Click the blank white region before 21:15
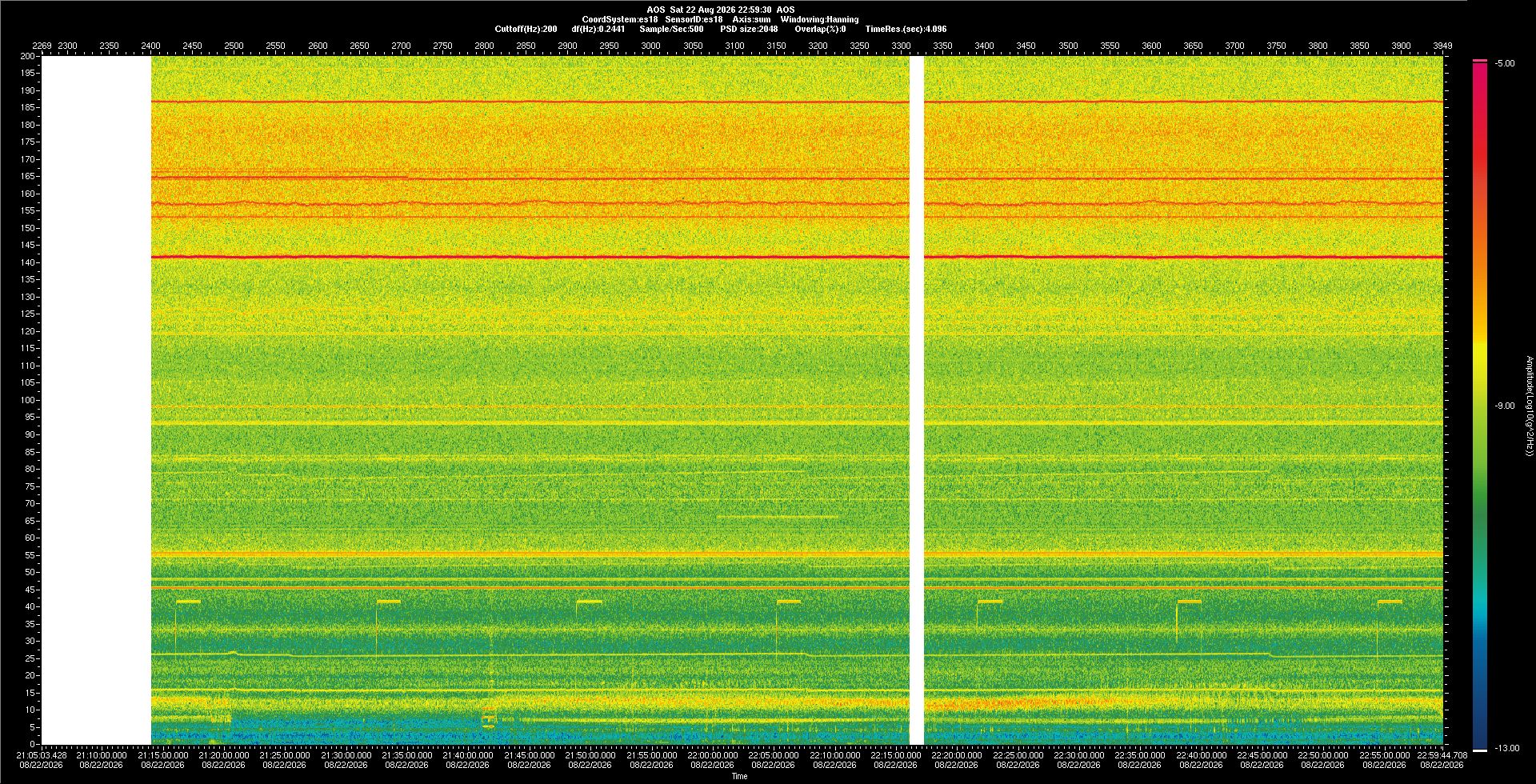The image size is (1536, 784). (96, 400)
